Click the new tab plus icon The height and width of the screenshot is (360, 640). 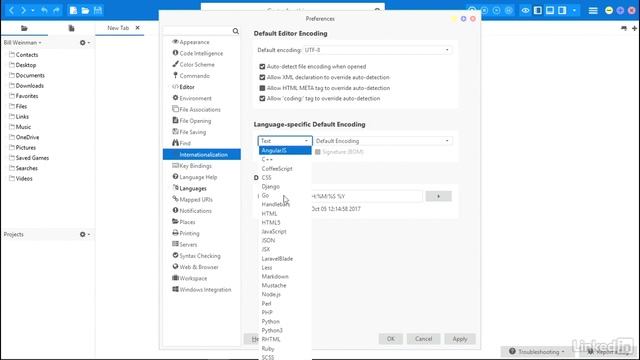click(x=634, y=28)
